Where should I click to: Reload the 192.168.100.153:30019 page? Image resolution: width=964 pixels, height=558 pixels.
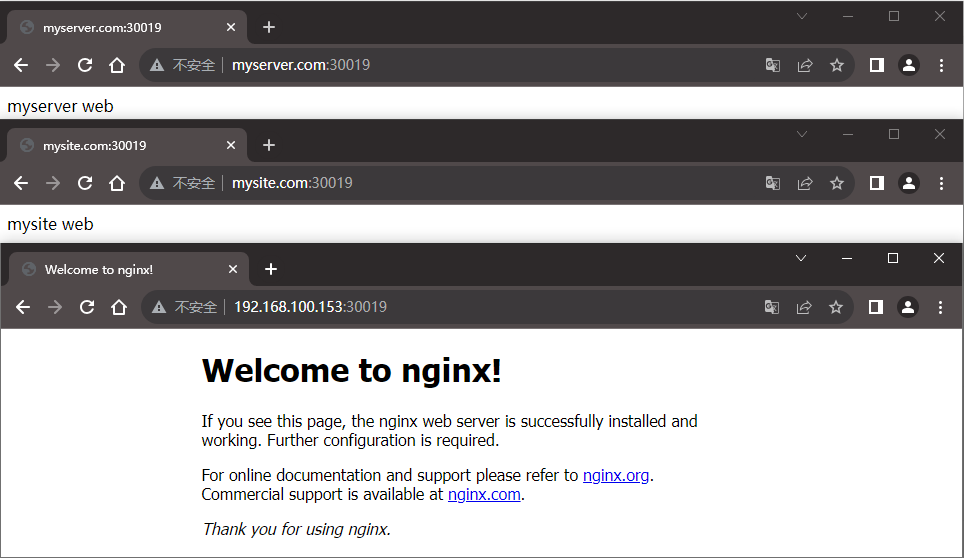click(x=87, y=307)
